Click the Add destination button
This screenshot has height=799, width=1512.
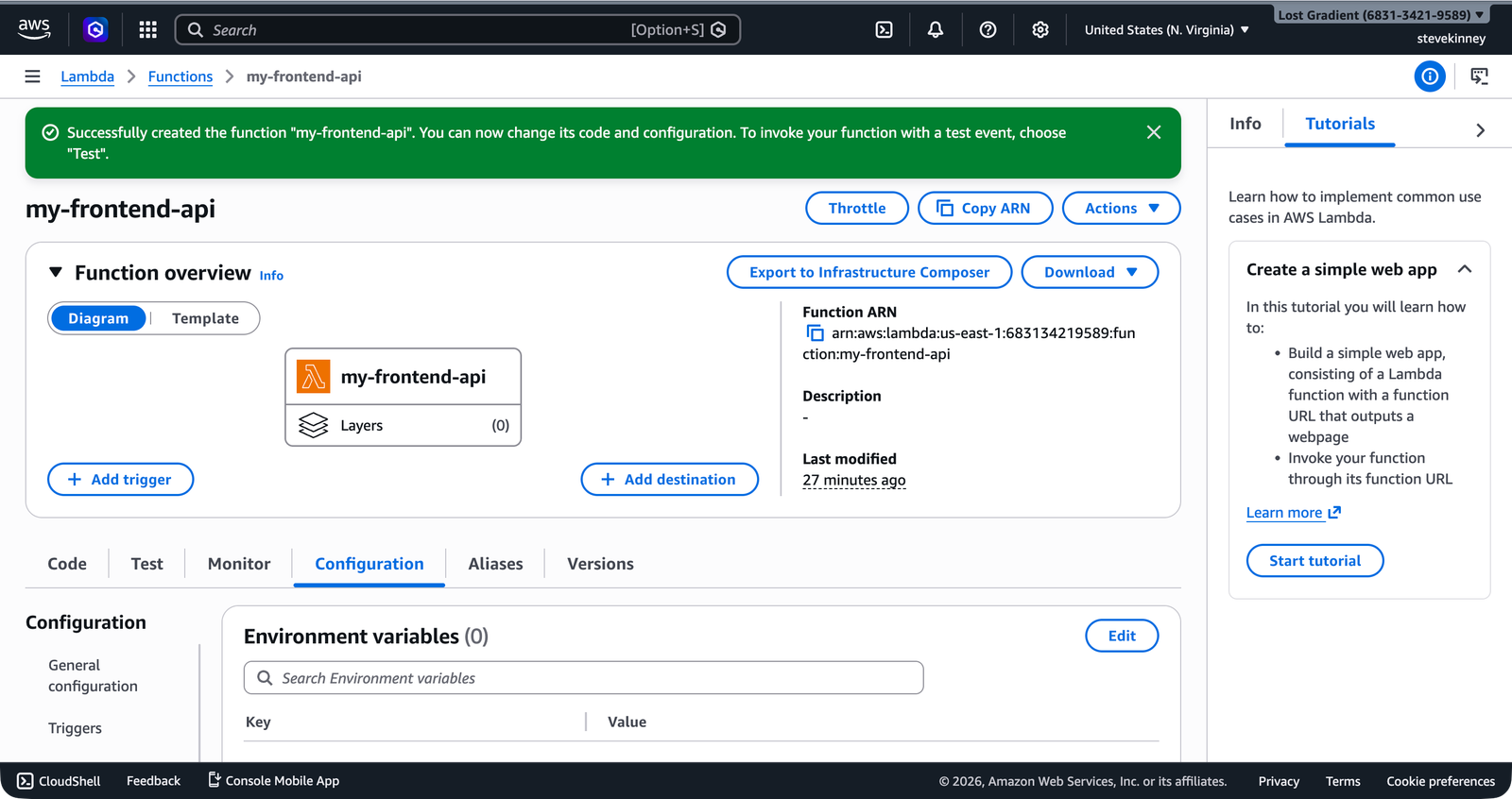(669, 480)
